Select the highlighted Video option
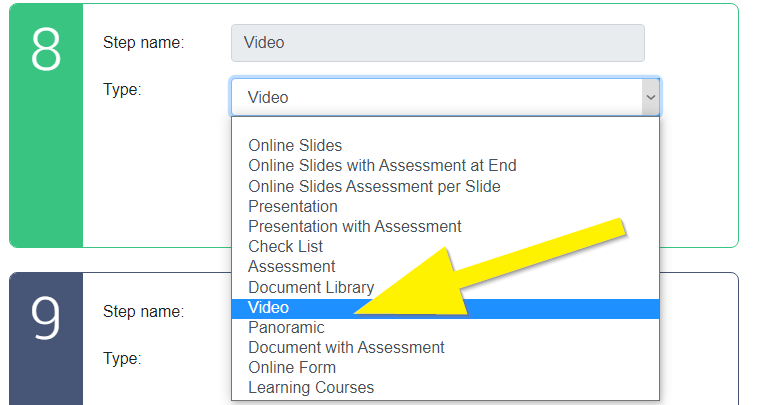 pos(445,308)
